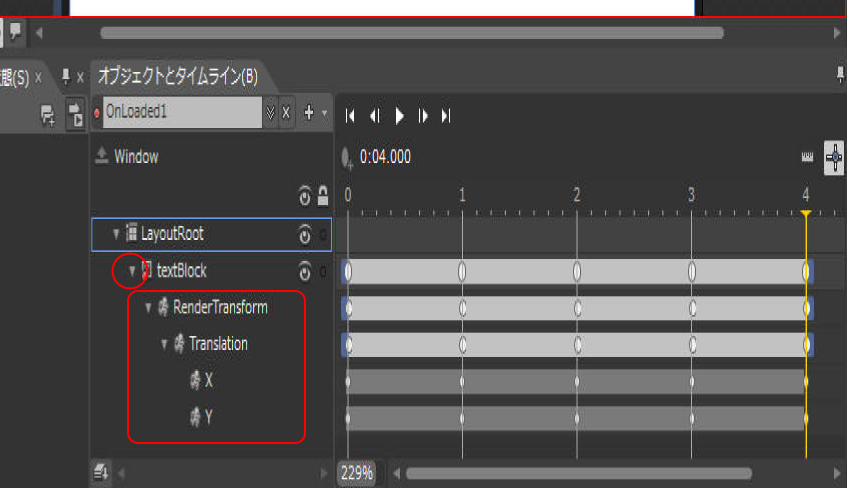Open the storyboard picker dropdown next to OnLoaded1
The width and height of the screenshot is (847, 488).
[x=270, y=112]
